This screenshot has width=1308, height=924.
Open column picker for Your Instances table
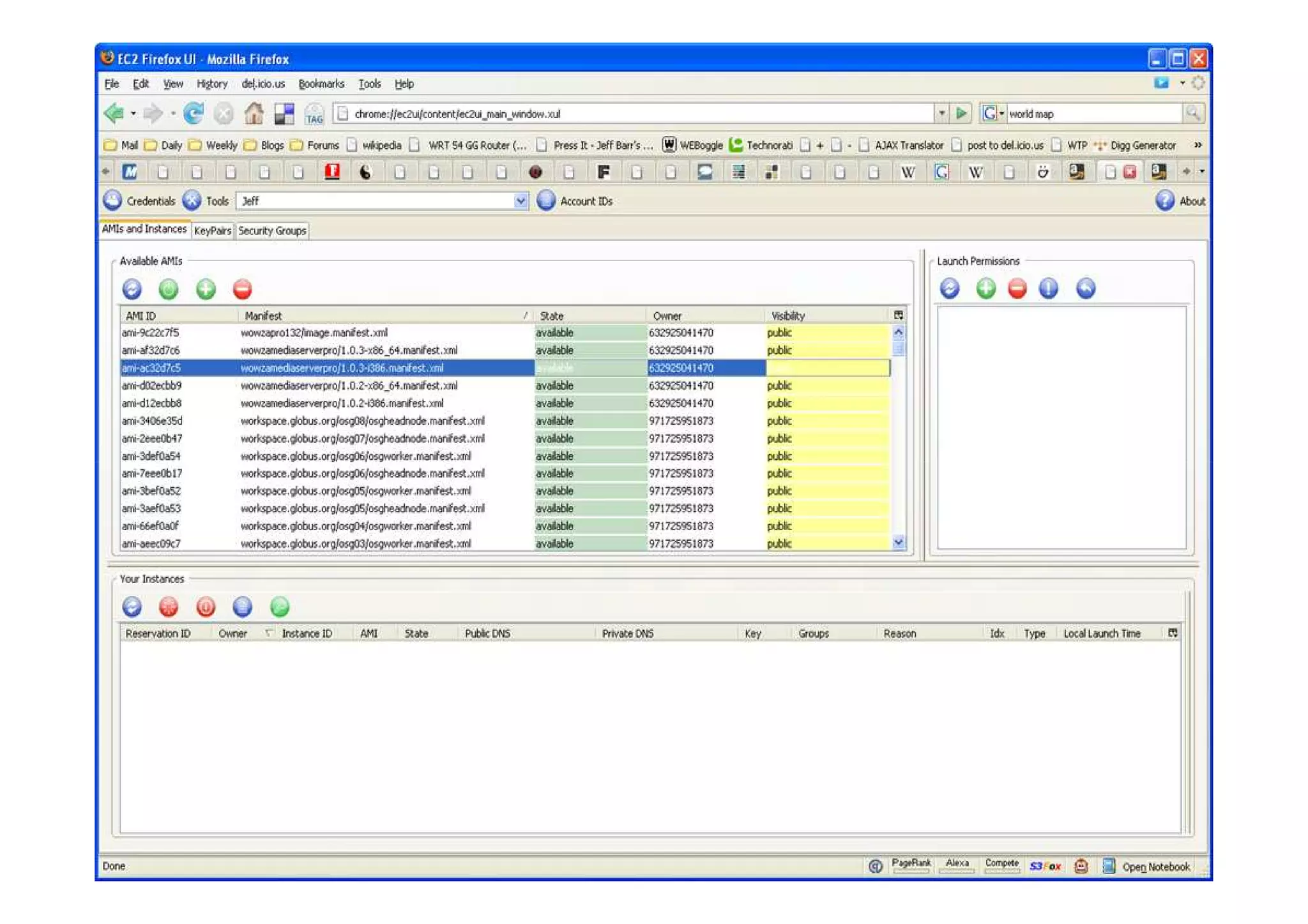click(x=1173, y=633)
